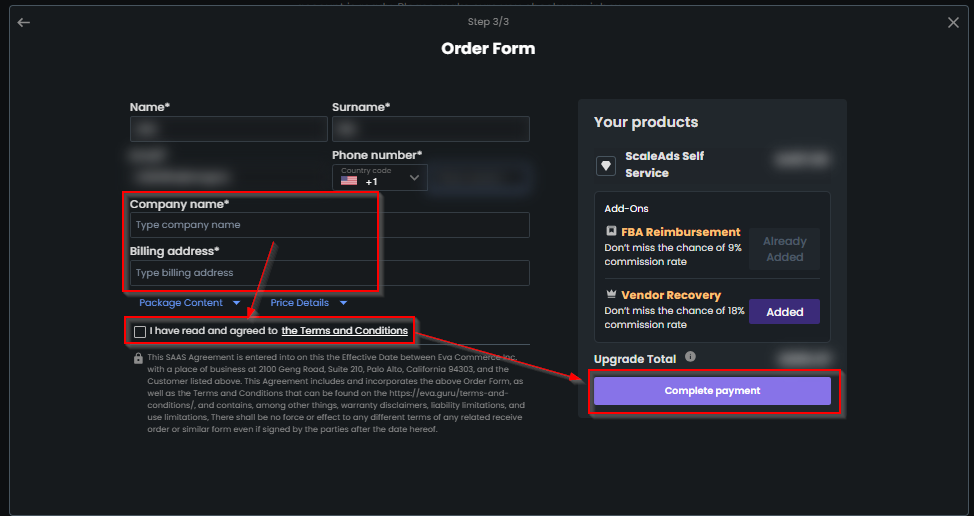This screenshot has height=516, width=974.
Task: Expand the Package Content section
Action: 189,303
